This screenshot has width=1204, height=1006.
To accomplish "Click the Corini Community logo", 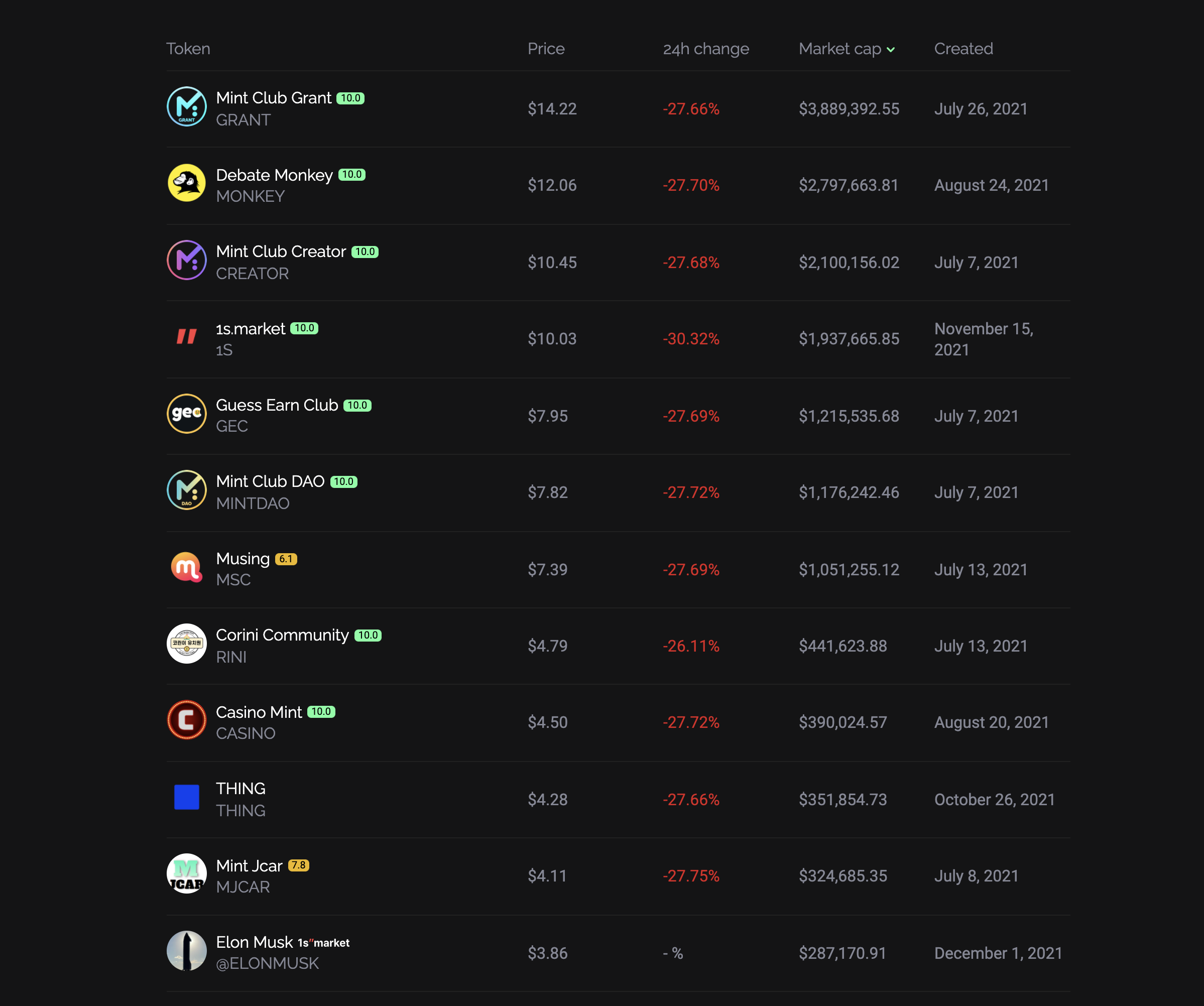I will 186,644.
